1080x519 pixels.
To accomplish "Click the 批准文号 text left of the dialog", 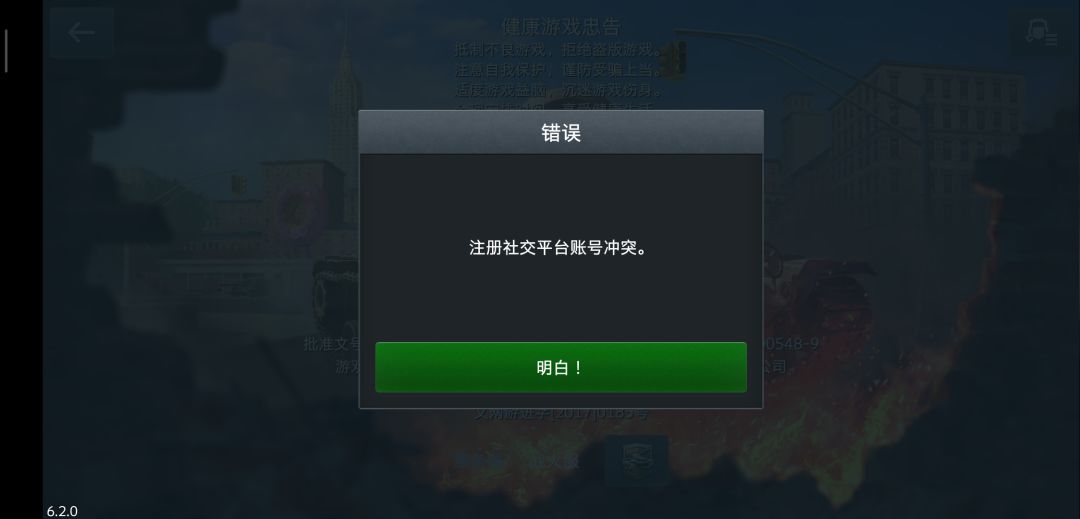I will tap(332, 343).
